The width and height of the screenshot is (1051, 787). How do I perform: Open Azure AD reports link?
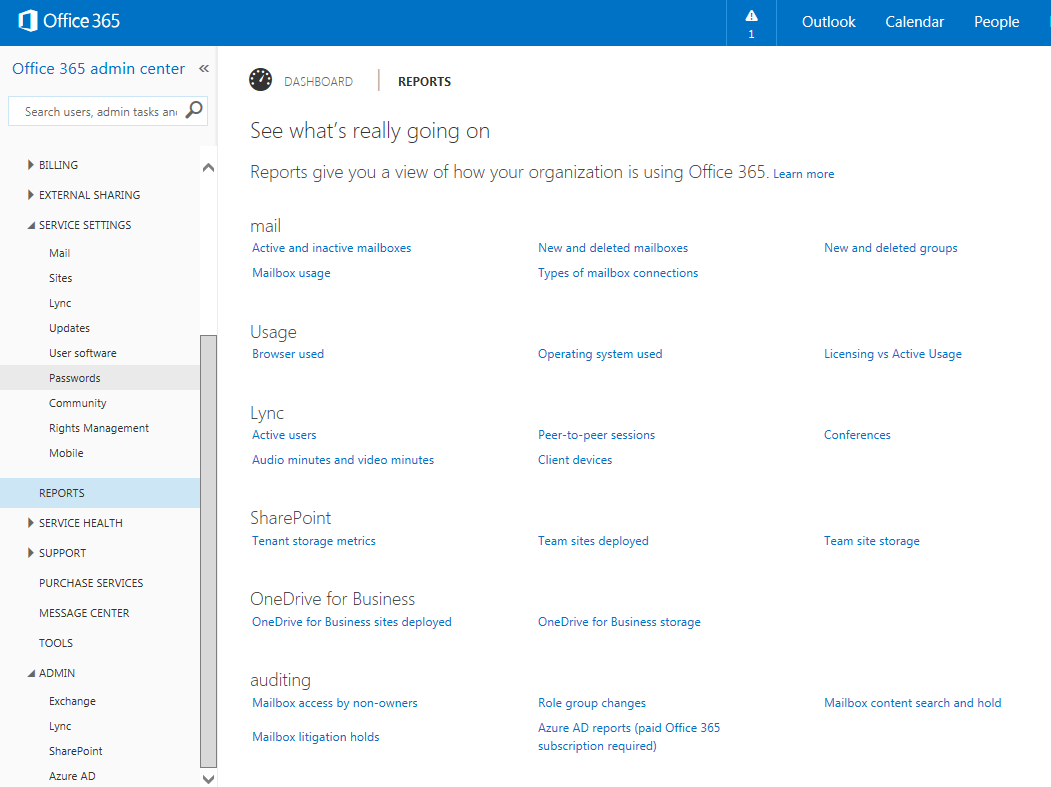click(628, 737)
